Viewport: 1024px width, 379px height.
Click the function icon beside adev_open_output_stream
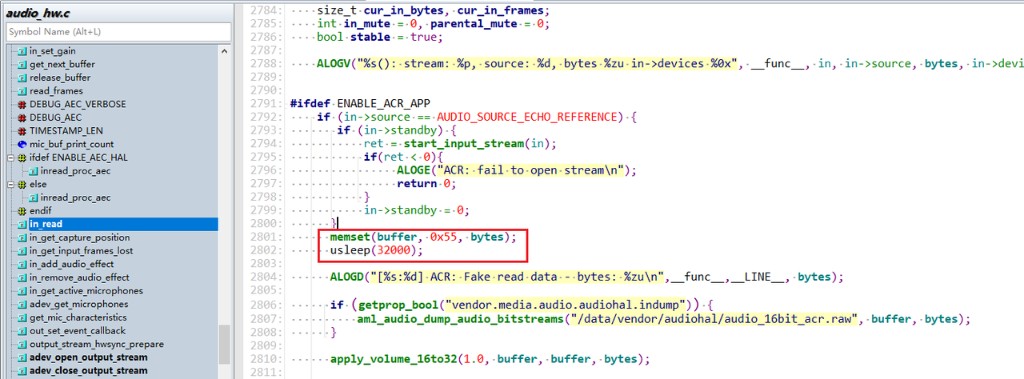pos(22,357)
